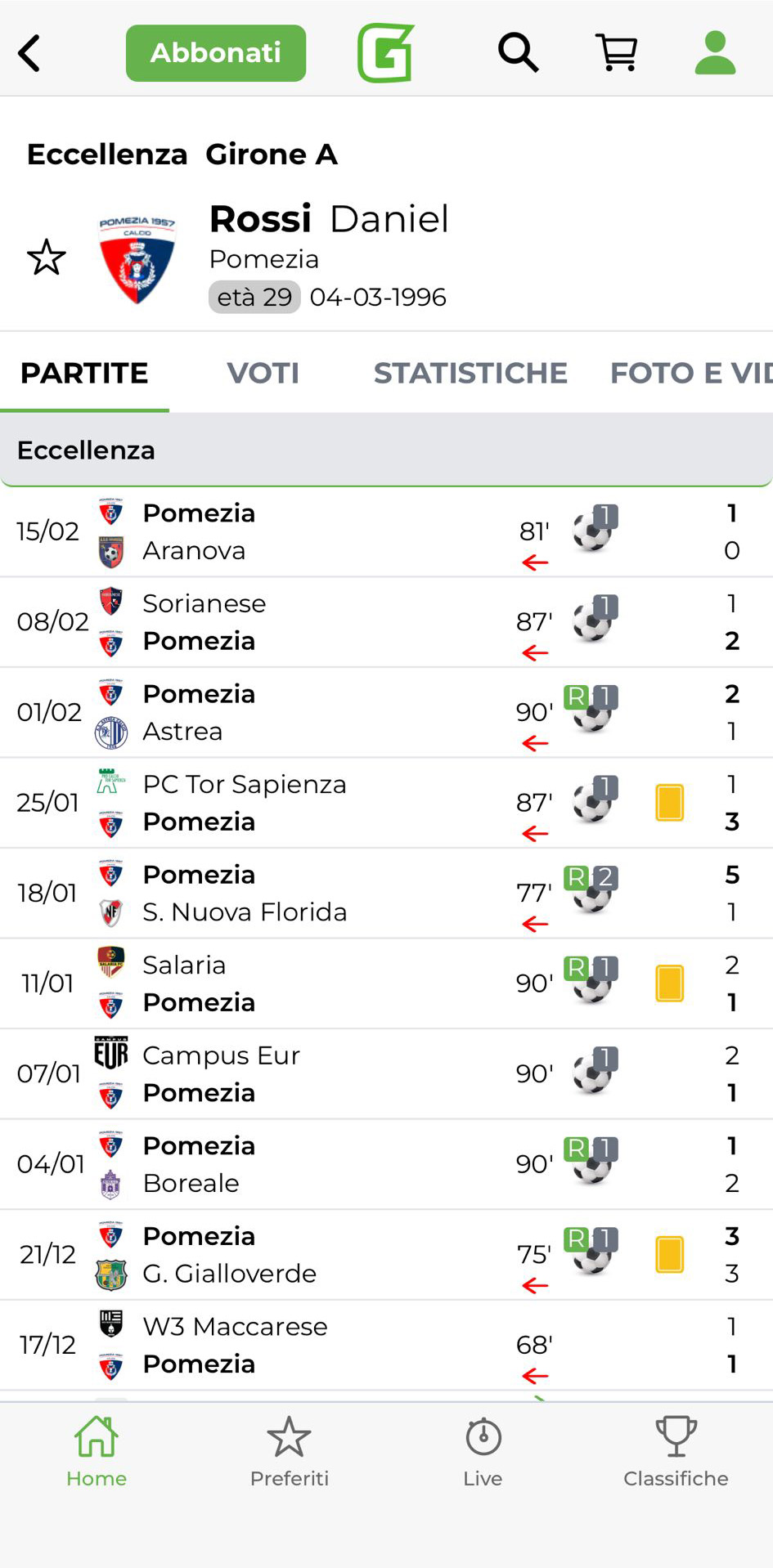Click the yellow card in Tor Sapienza row
773x1568 pixels.
pos(669,802)
